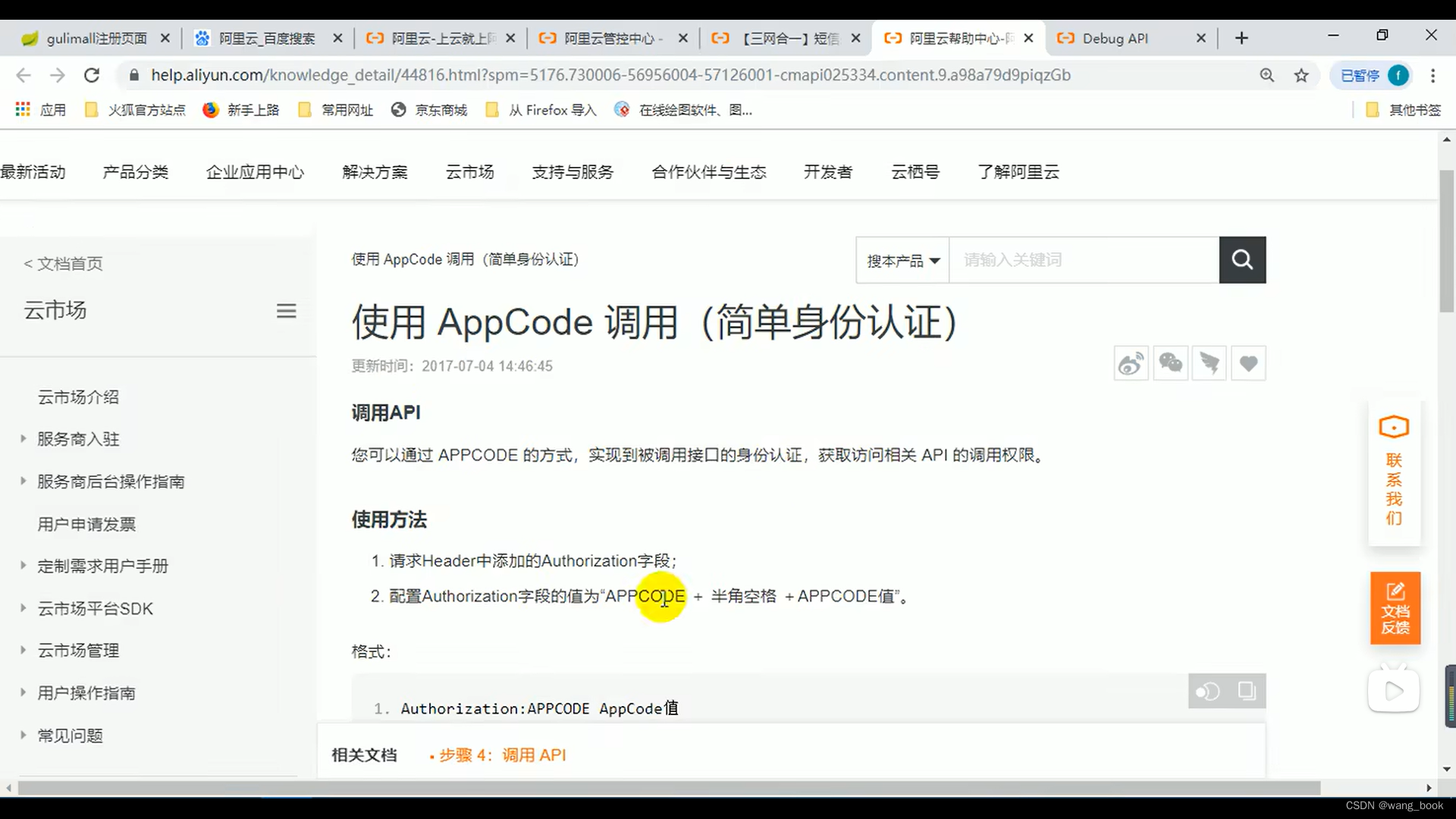Open 了解阿里云 navigation menu
The width and height of the screenshot is (1456, 819).
pyautogui.click(x=1018, y=172)
